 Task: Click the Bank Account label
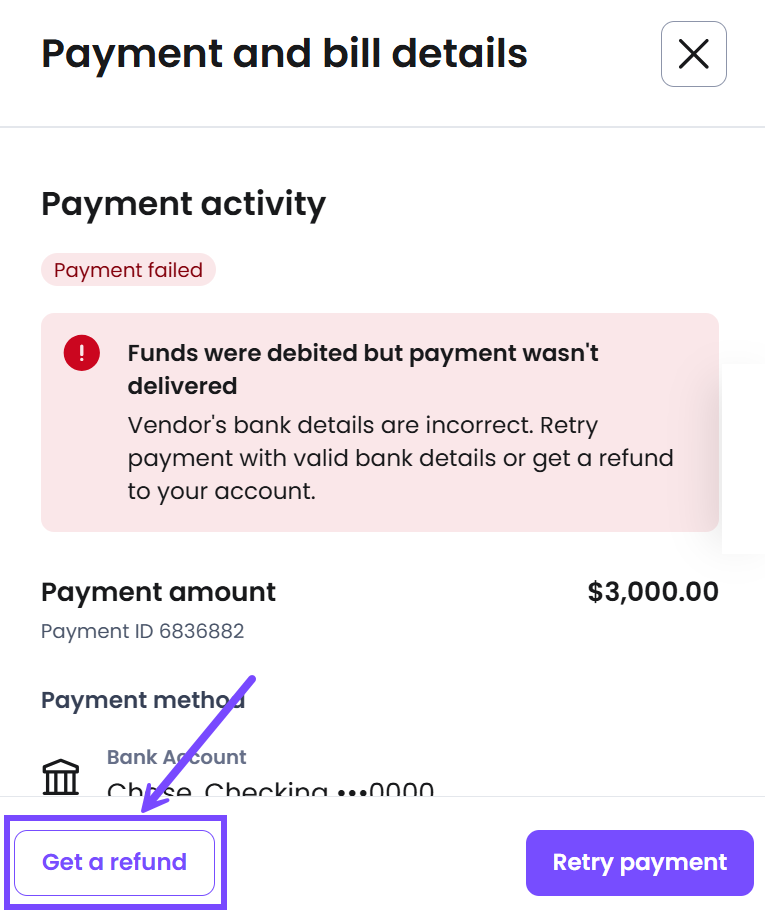[x=176, y=758]
